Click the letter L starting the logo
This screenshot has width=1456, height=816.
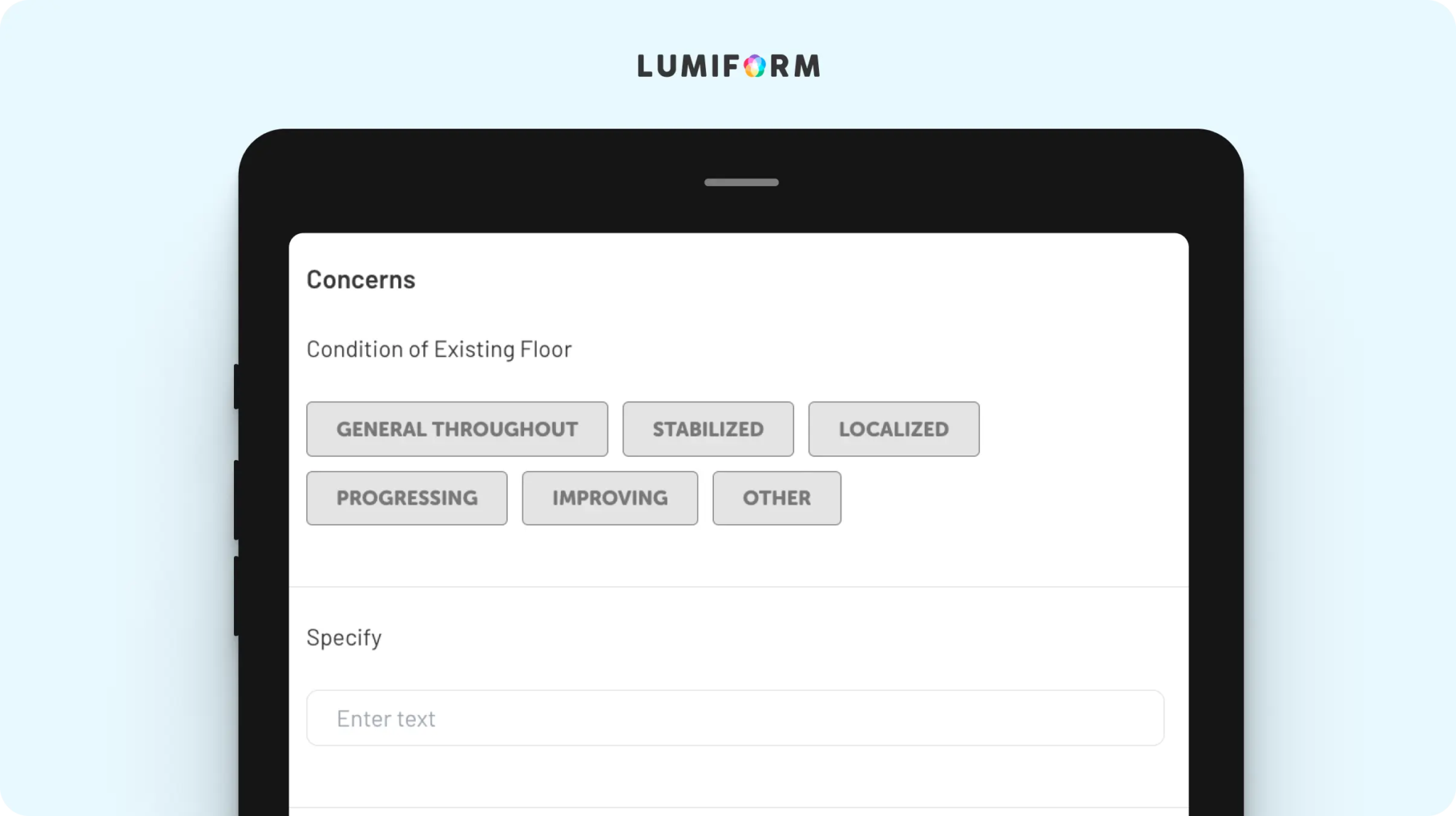click(x=644, y=66)
